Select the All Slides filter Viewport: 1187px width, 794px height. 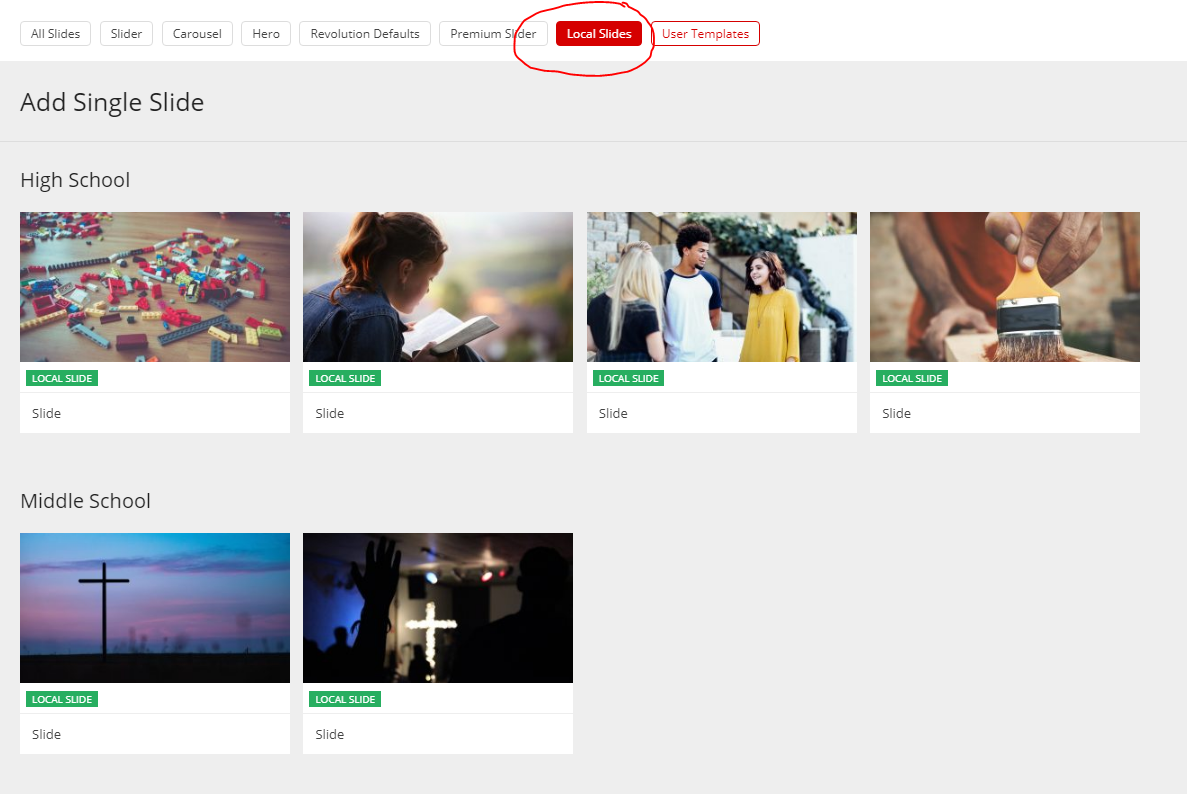click(55, 34)
